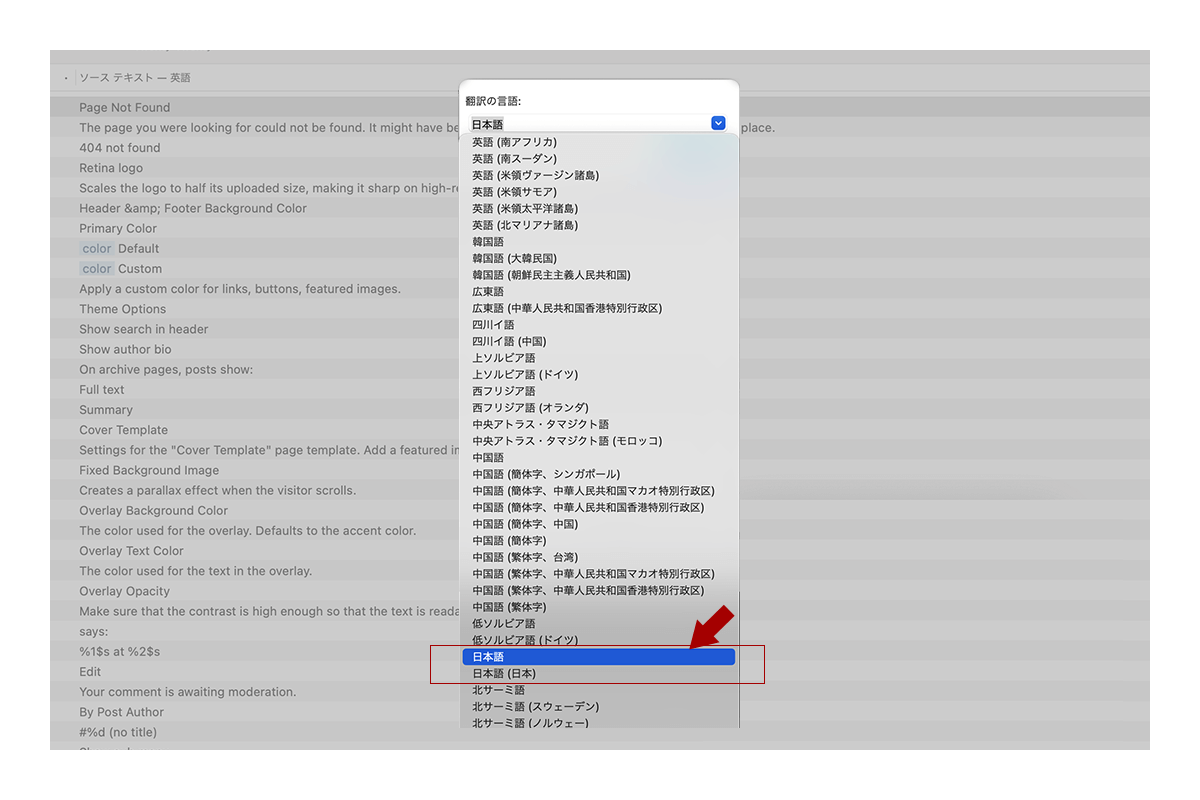Screen dimensions: 1200x800
Task: Select the "Summary" row
Action: pos(106,410)
